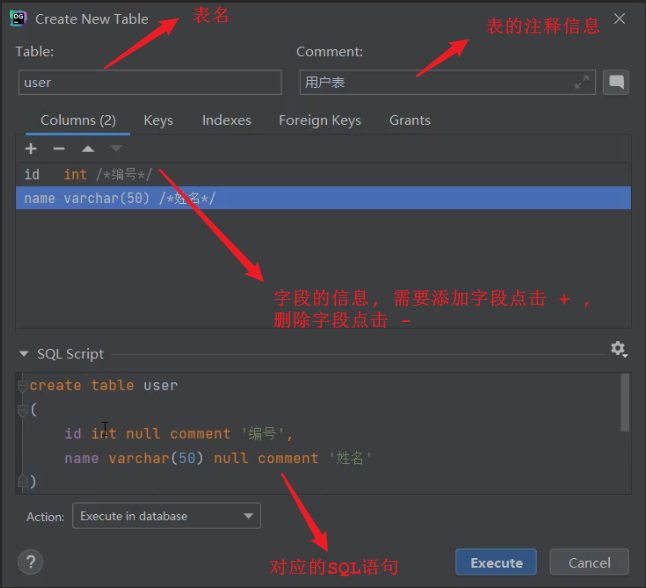
Task: Select the name varchar(50) column row
Action: coord(323,198)
